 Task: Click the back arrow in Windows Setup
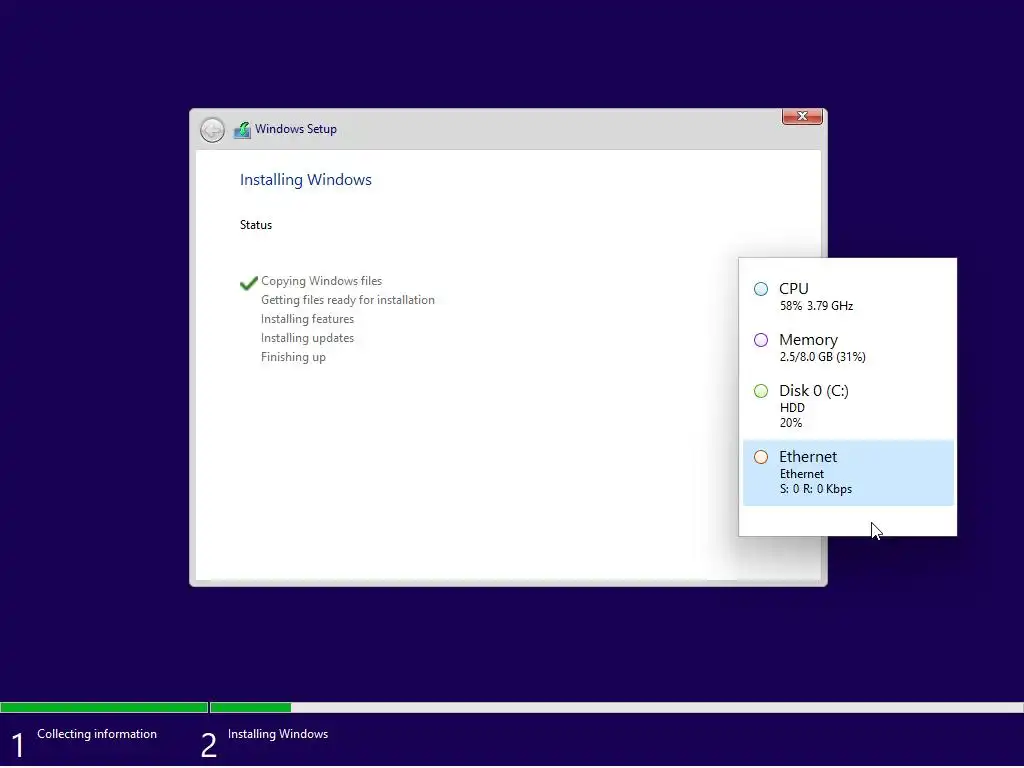click(x=212, y=130)
